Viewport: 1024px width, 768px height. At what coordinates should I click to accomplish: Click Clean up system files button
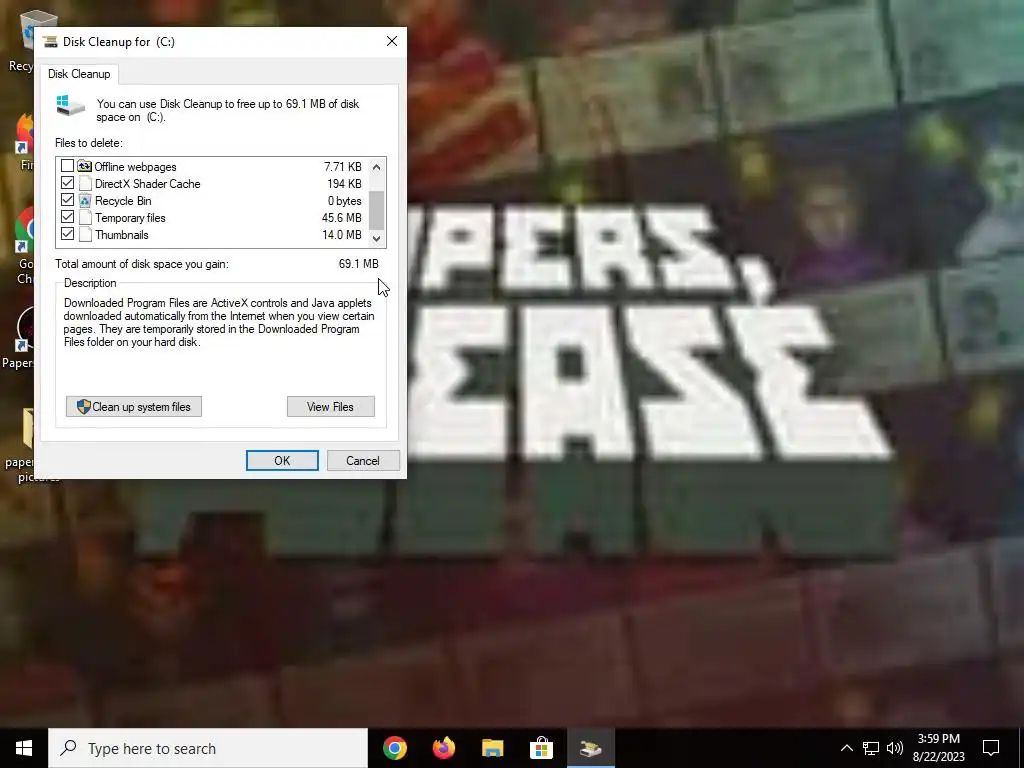click(134, 406)
